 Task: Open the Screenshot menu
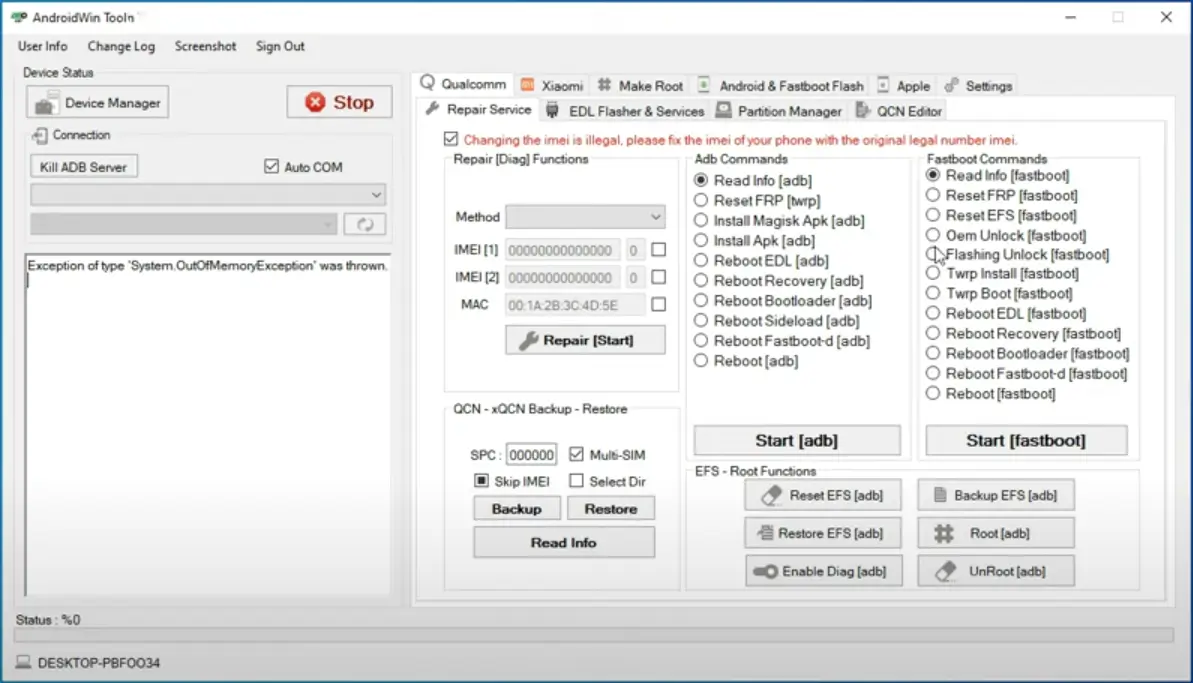coord(205,46)
